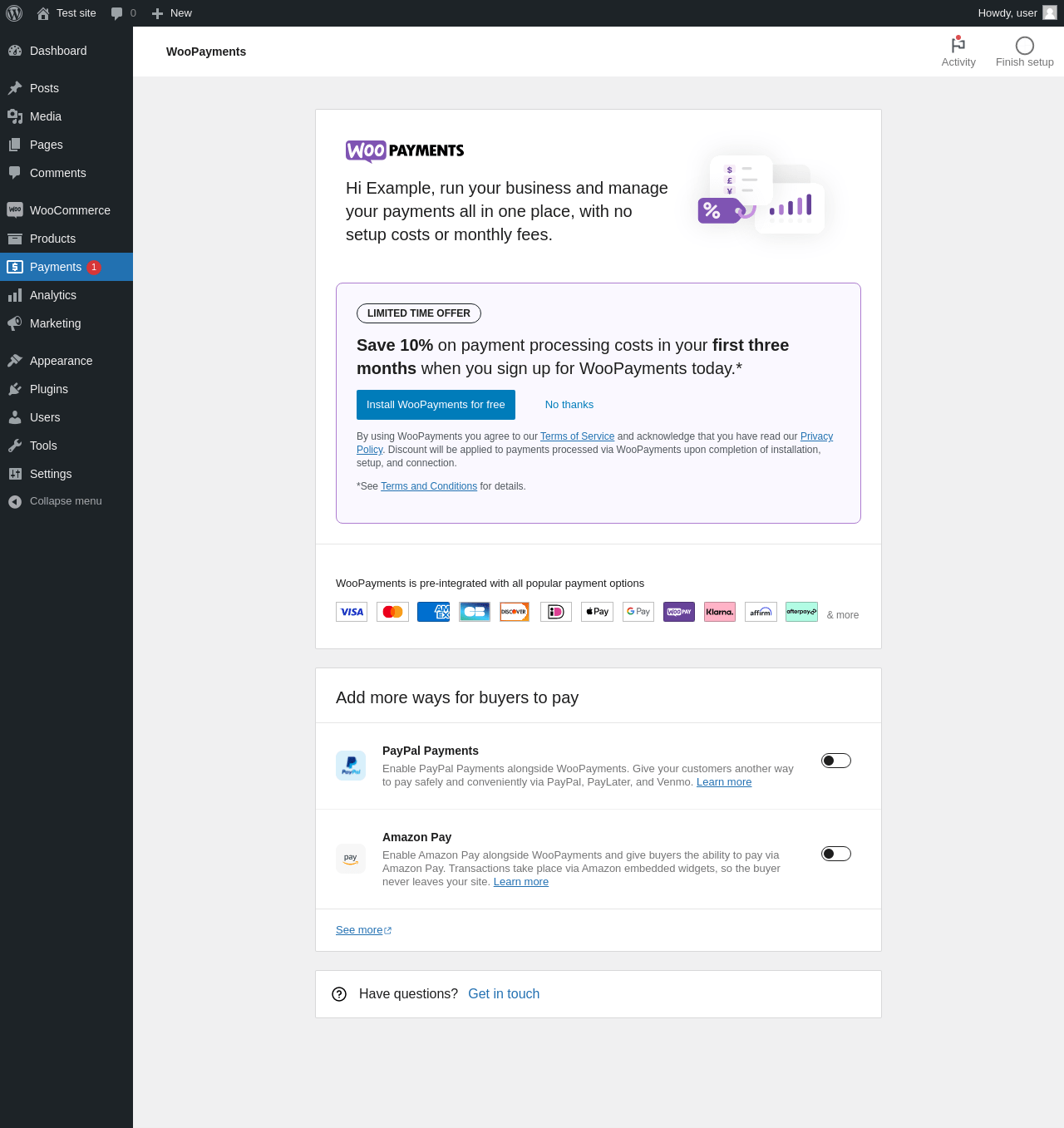Image resolution: width=1064 pixels, height=1128 pixels.
Task: Click the Amazon Pay logo icon
Action: pyautogui.click(x=351, y=859)
